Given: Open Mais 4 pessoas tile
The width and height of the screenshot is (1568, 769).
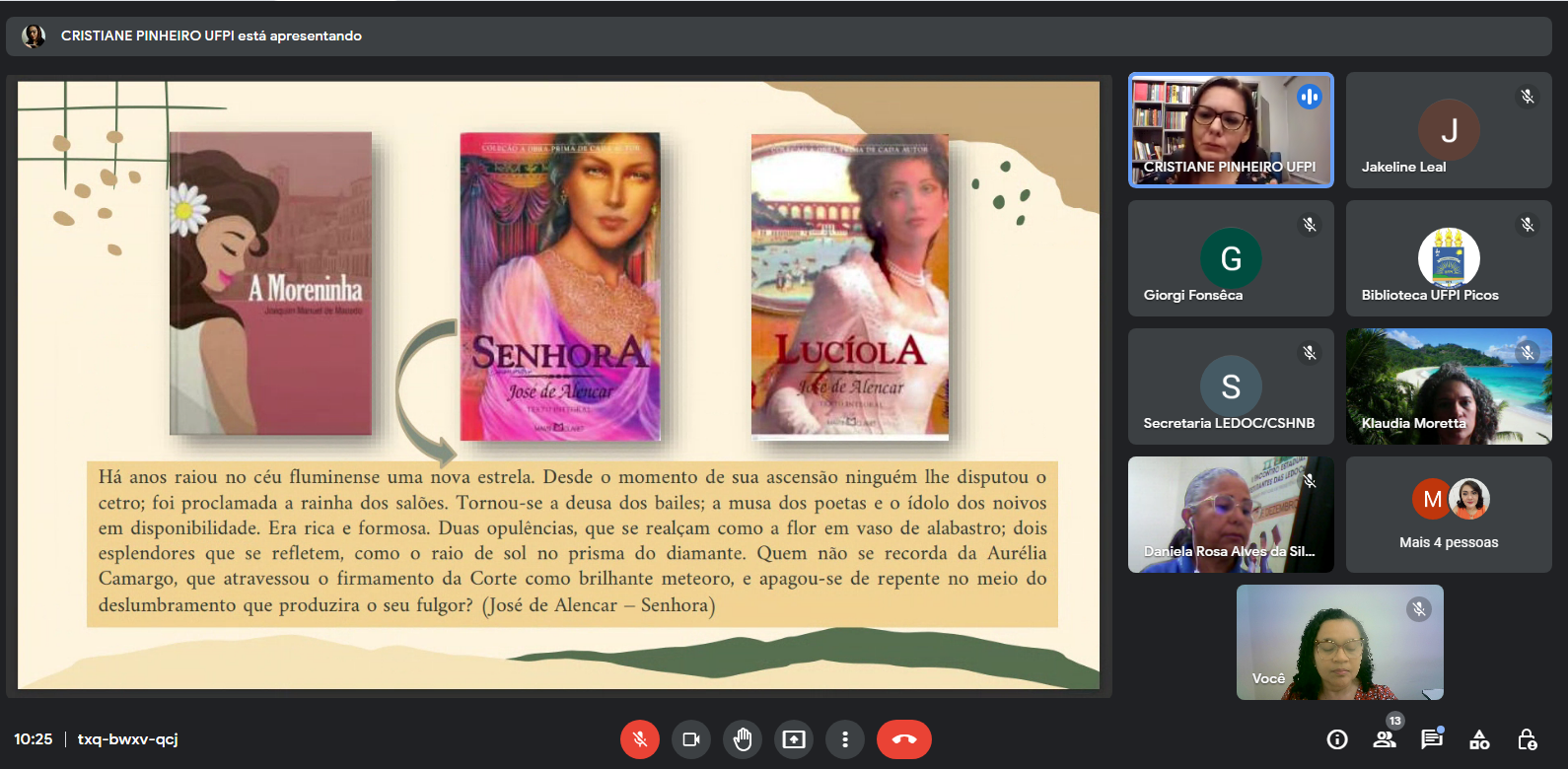Looking at the screenshot, I should pos(1449,515).
